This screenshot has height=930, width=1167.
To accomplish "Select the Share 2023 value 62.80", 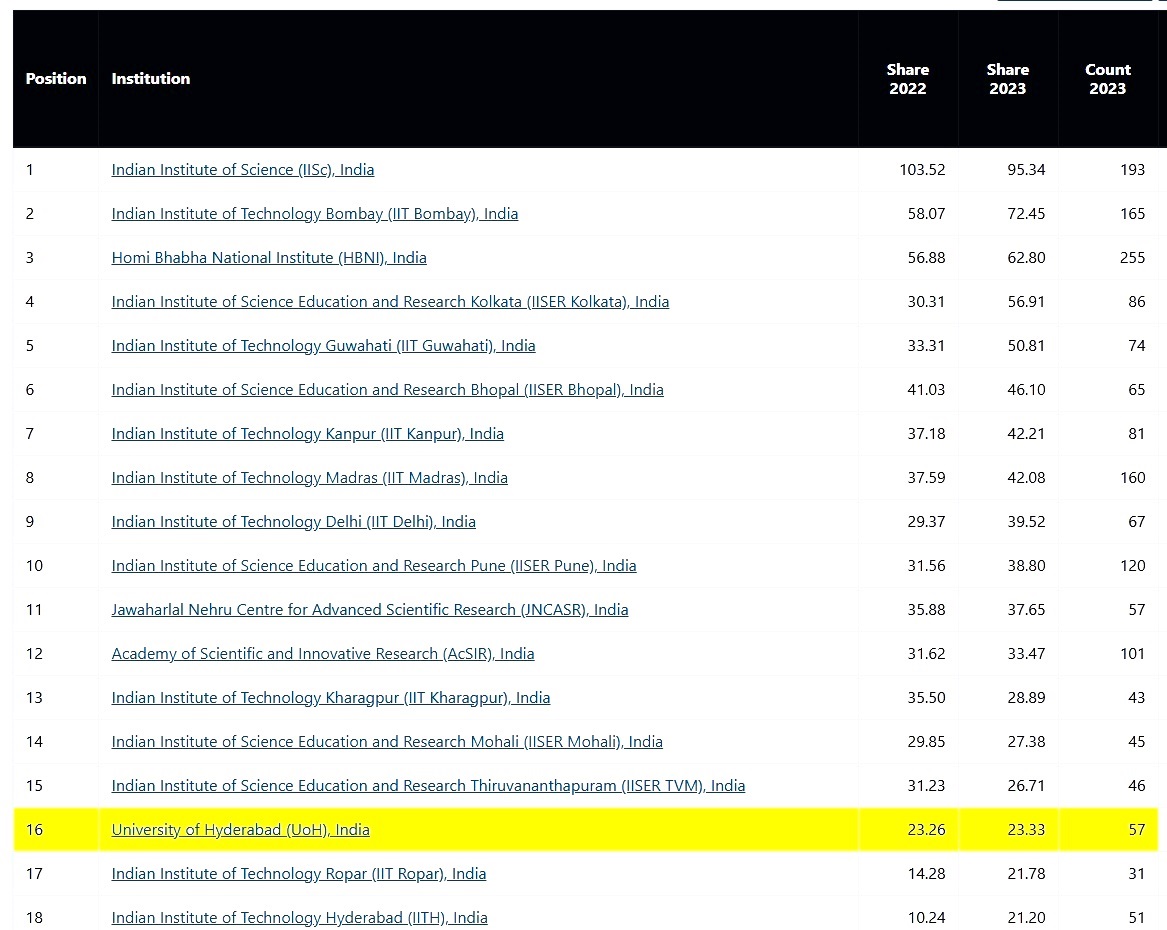I will (x=1026, y=257).
